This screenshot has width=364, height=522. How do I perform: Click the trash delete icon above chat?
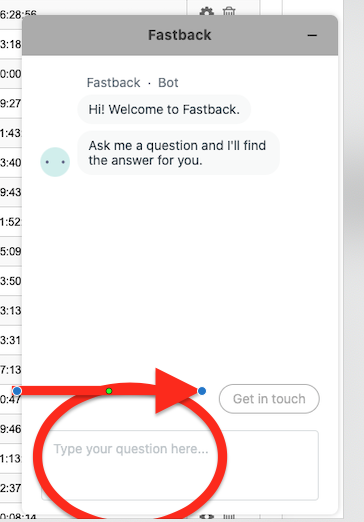229,11
